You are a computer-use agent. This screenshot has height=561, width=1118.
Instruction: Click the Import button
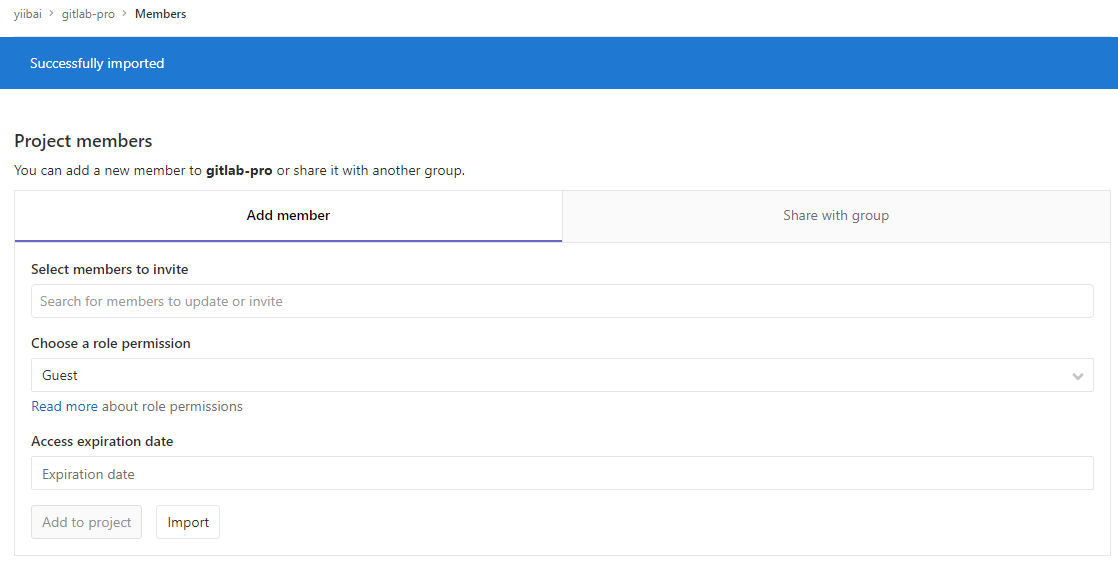click(188, 522)
